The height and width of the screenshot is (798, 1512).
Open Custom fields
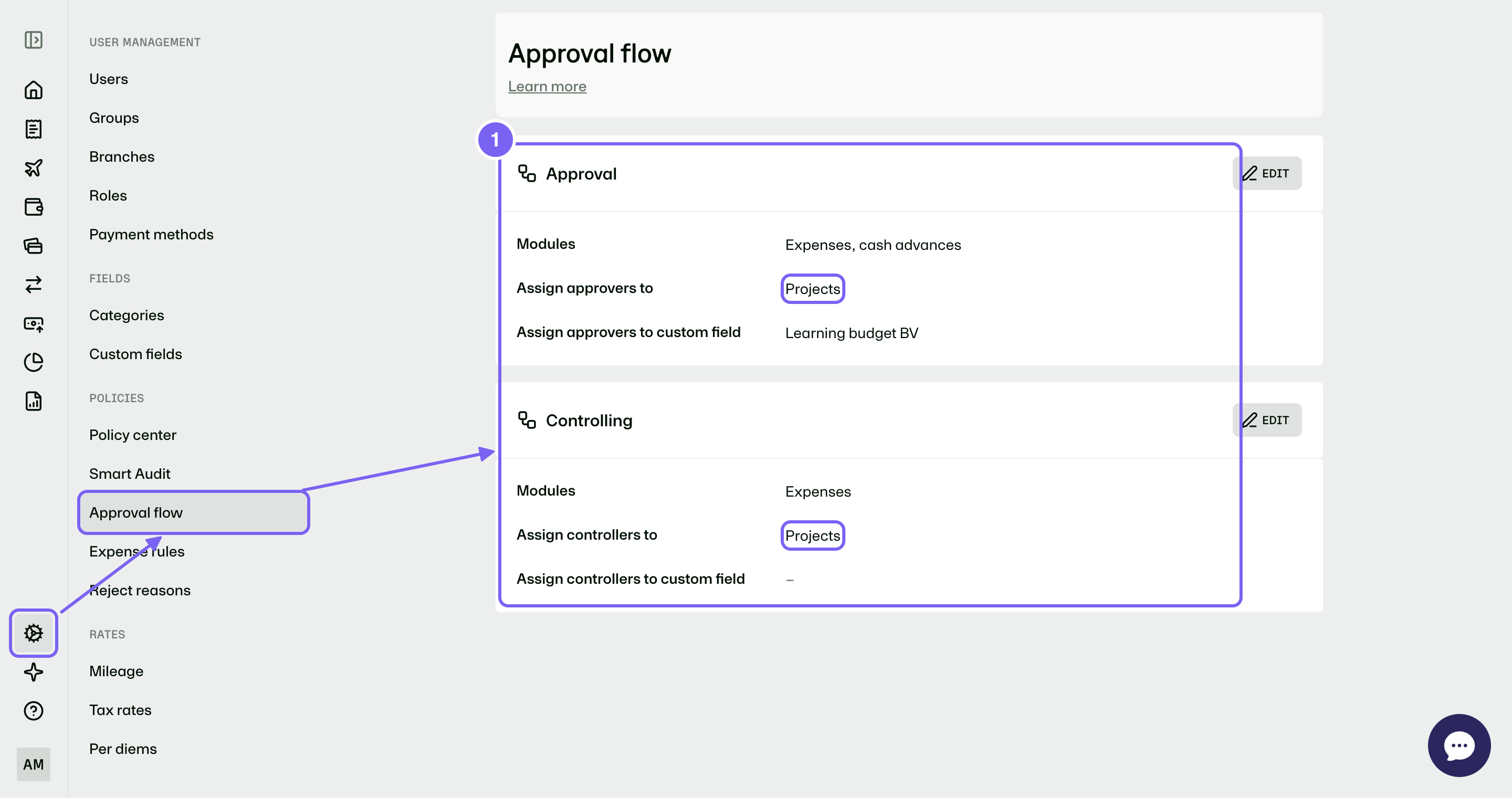click(135, 354)
